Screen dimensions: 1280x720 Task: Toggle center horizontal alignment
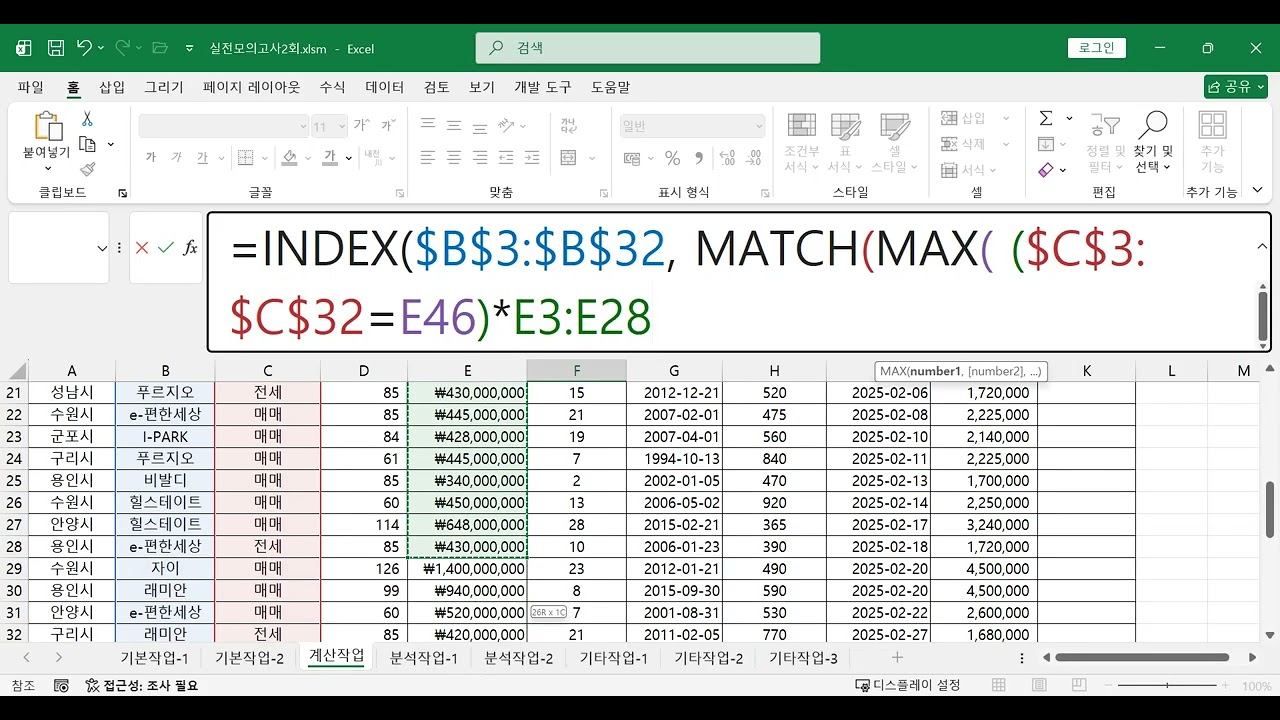coord(454,158)
